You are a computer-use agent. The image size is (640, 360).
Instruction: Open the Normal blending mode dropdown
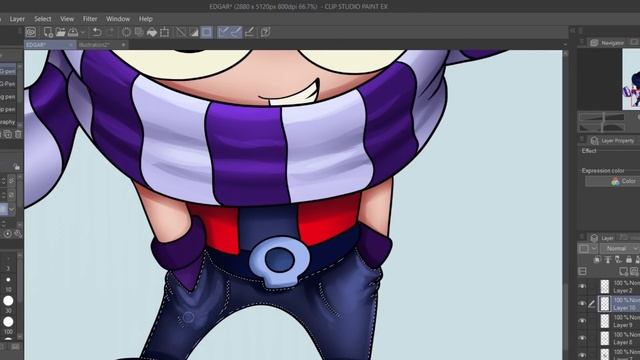[620, 248]
